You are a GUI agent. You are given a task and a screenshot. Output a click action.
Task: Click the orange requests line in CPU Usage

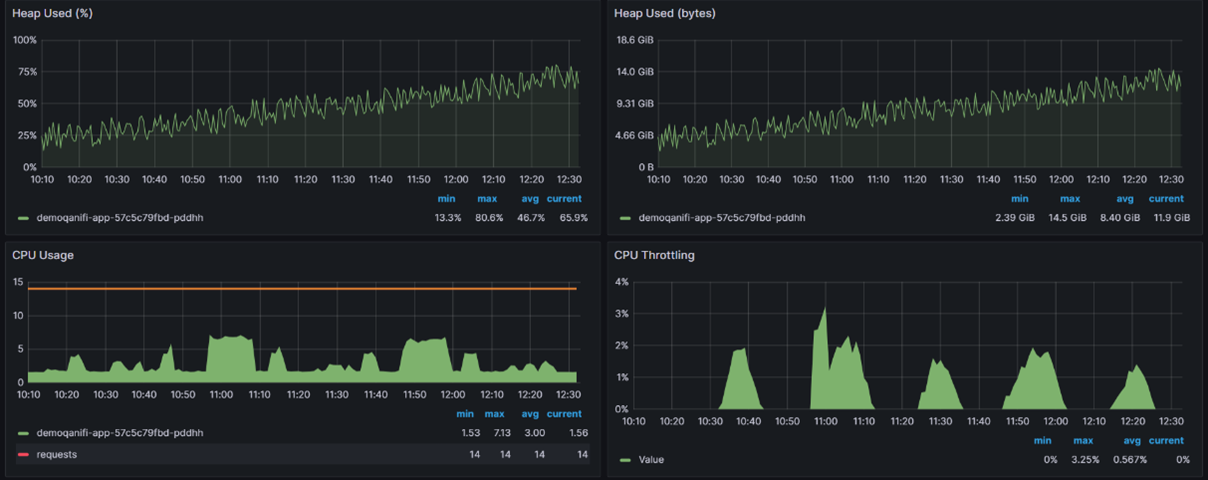pyautogui.click(x=302, y=289)
